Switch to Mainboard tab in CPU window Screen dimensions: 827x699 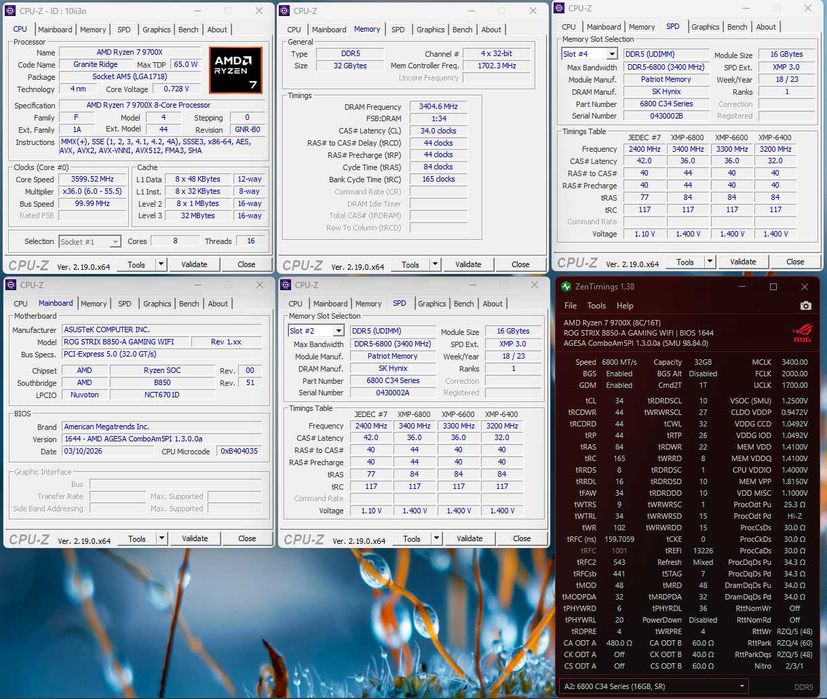55,30
